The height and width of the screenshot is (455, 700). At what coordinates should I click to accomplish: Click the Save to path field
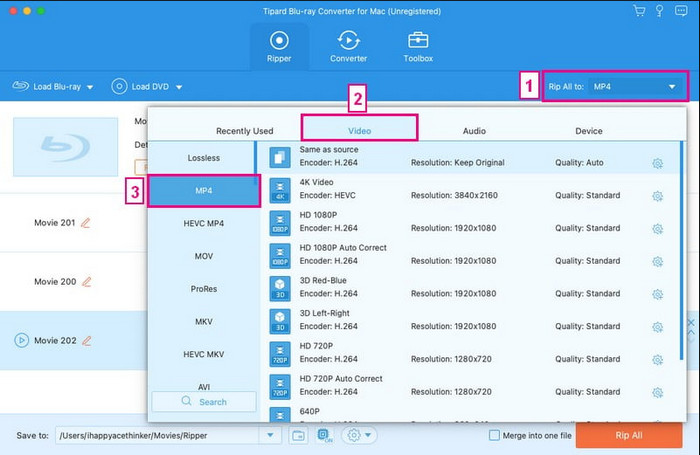pos(157,435)
